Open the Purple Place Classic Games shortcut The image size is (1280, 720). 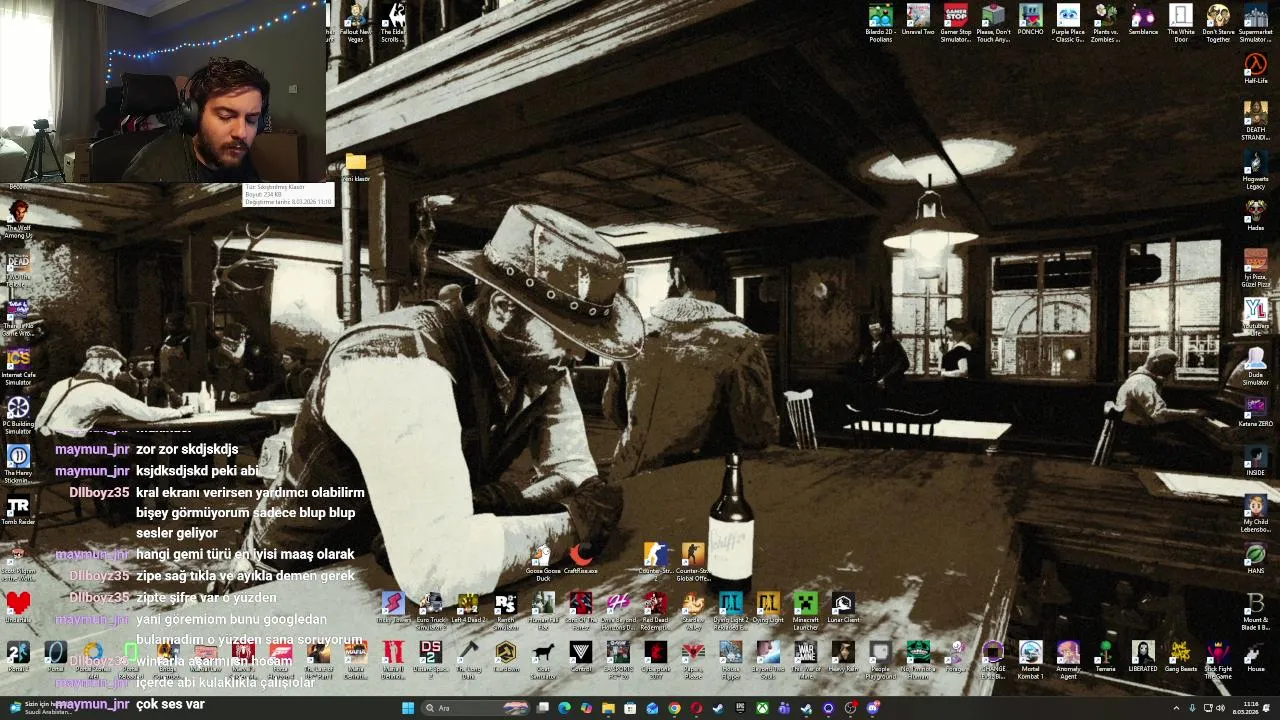coord(1068,22)
